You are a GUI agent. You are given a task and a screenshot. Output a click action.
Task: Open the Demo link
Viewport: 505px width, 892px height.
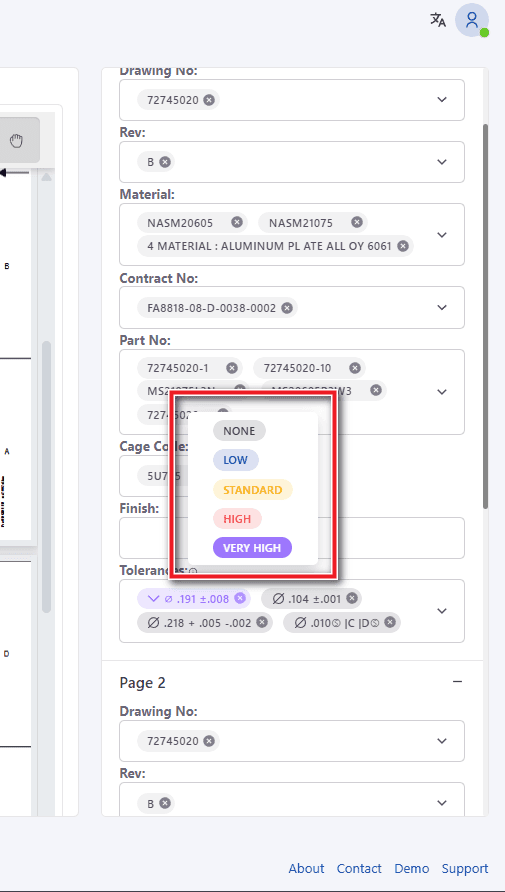(x=412, y=869)
